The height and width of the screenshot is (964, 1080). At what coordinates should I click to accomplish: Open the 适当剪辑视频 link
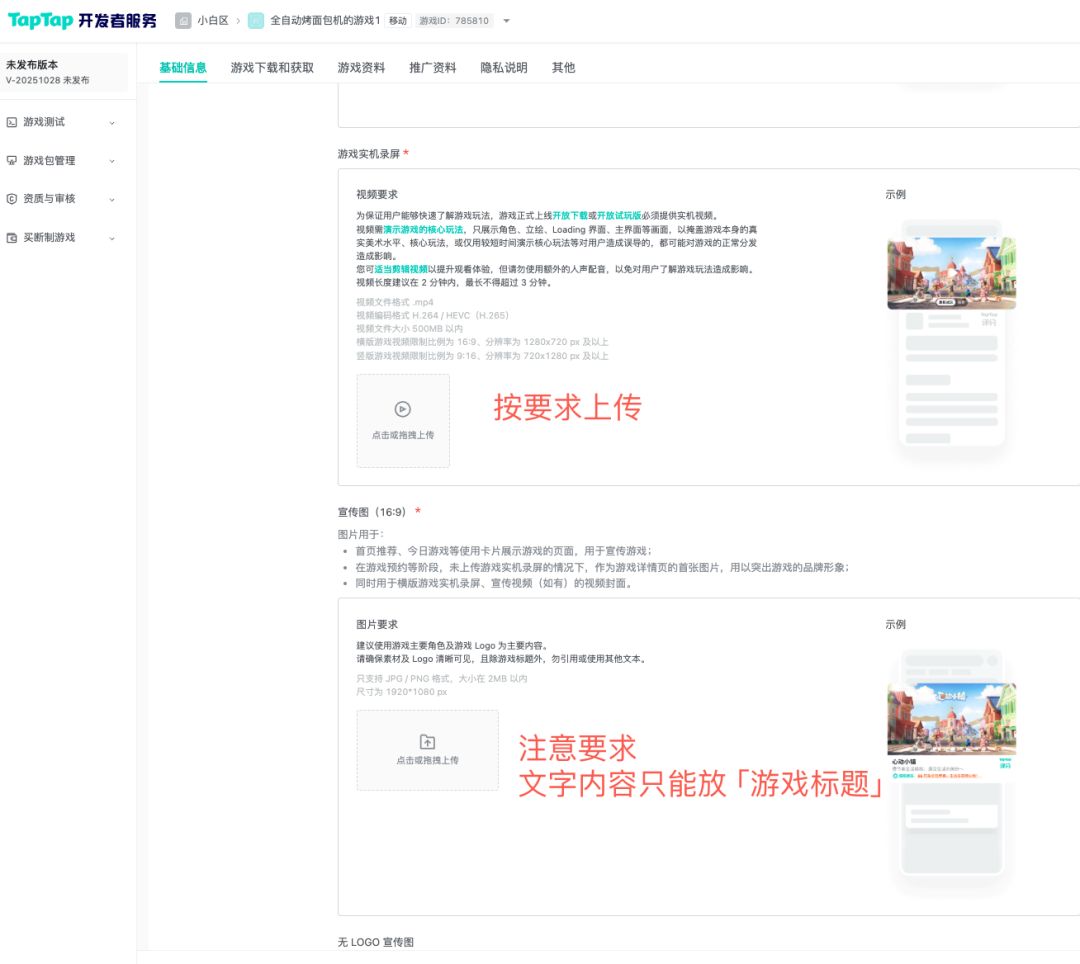point(401,270)
